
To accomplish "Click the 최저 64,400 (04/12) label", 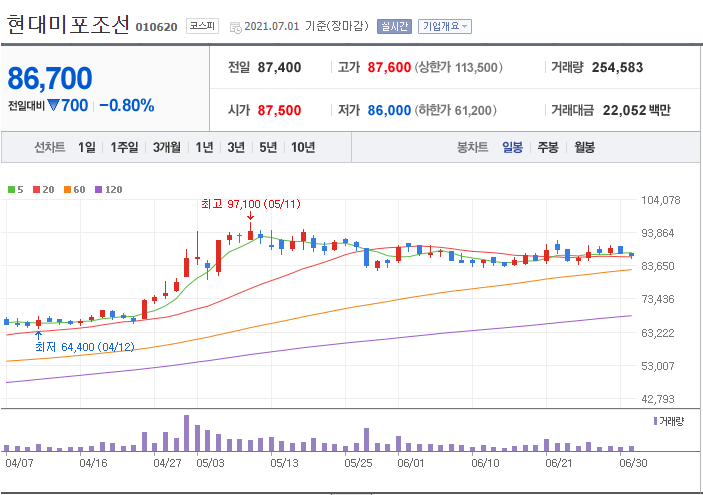I will (x=85, y=347).
